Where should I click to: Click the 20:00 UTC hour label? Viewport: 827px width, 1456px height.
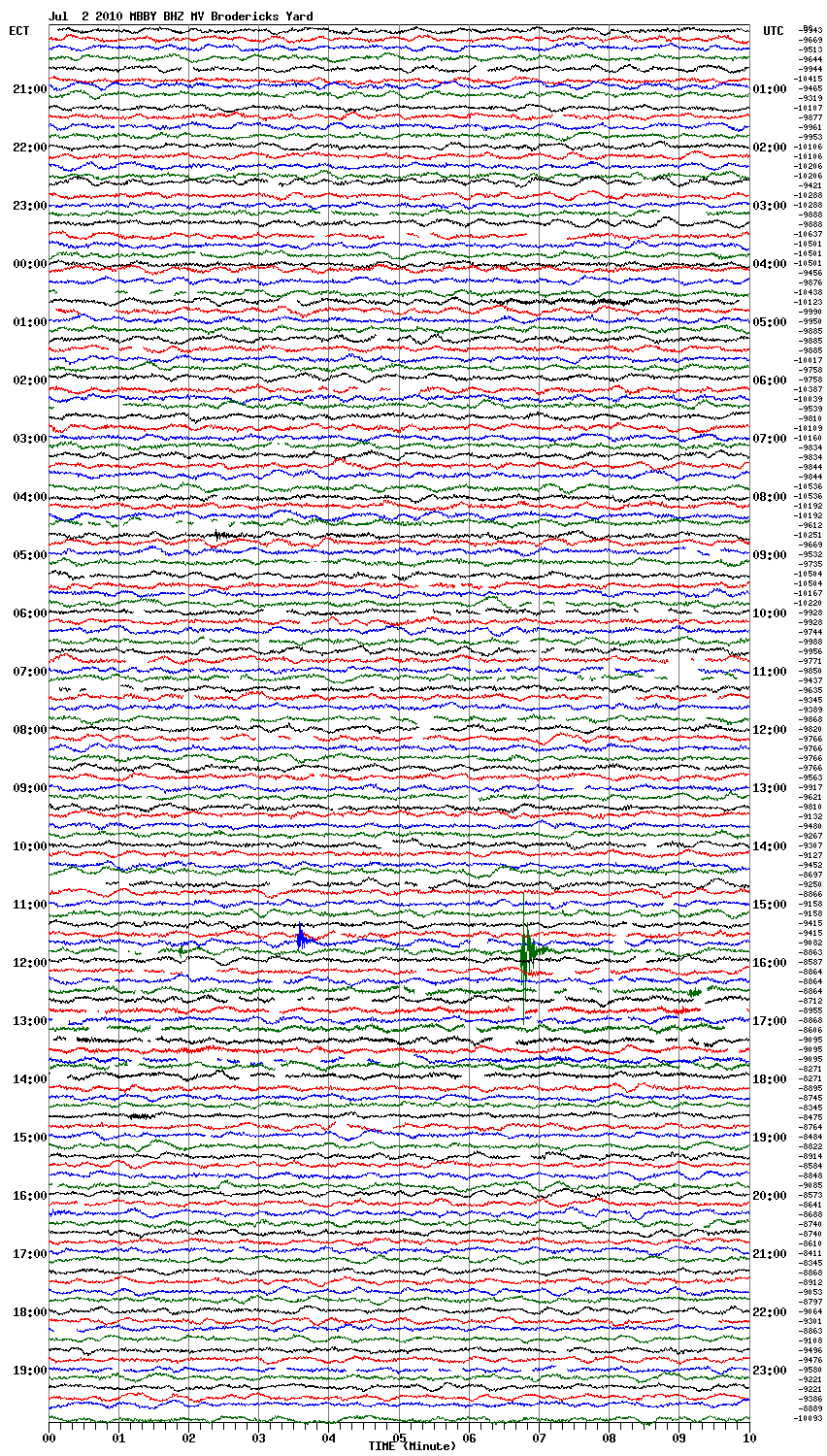[x=770, y=1196]
